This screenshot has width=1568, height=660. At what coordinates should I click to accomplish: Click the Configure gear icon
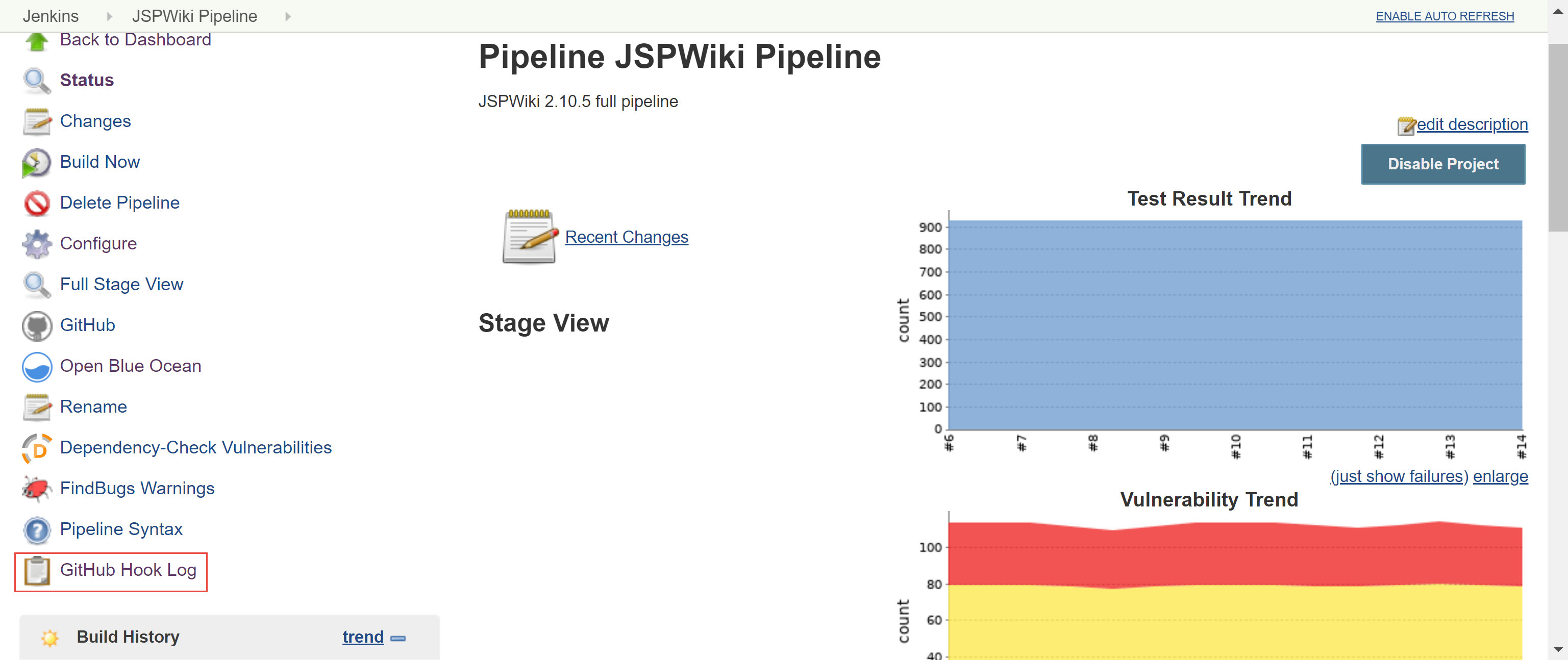(37, 244)
